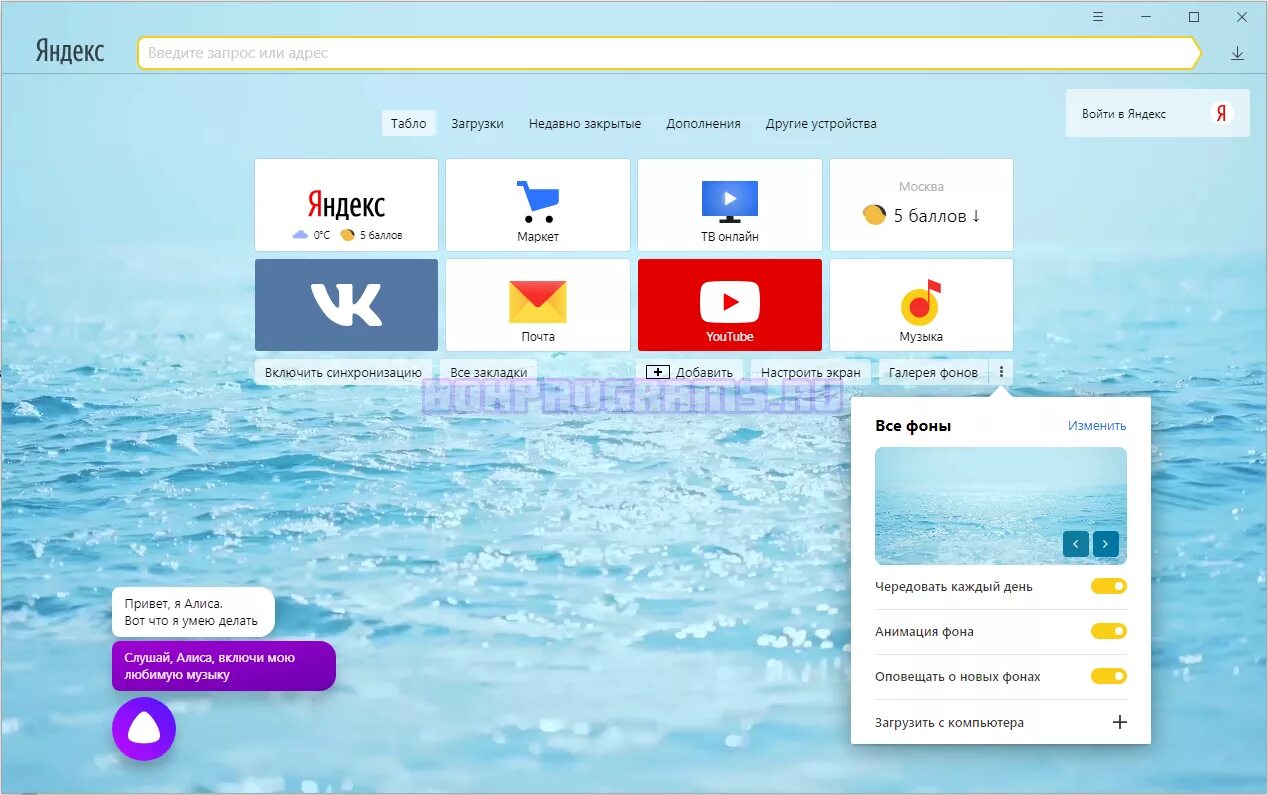
Task: Click Включить синхронизацию button
Action: (x=343, y=372)
